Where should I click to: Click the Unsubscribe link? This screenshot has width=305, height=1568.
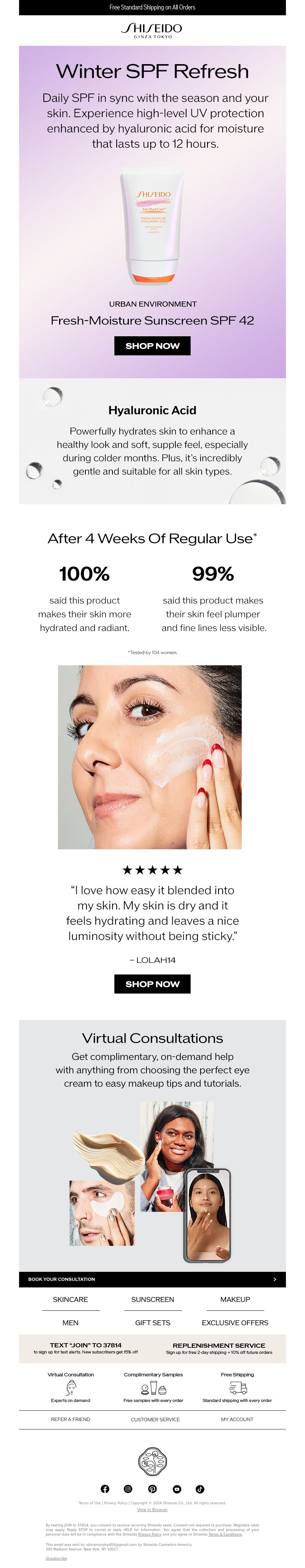click(56, 1558)
